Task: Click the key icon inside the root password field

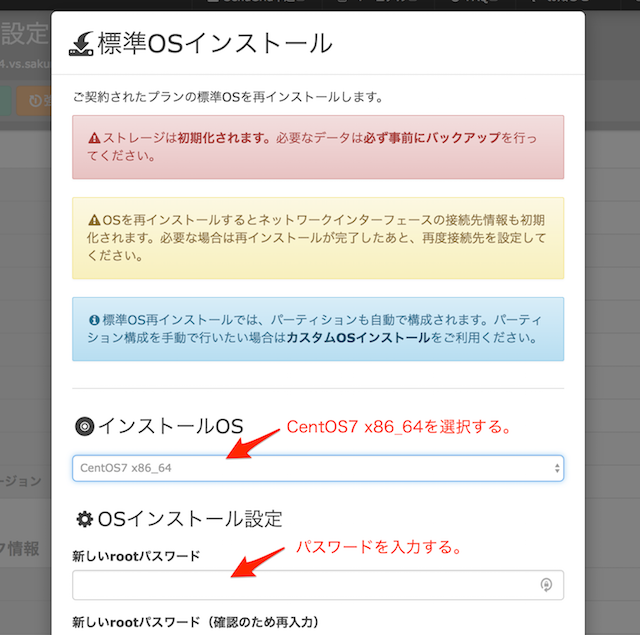Action: pos(546,585)
